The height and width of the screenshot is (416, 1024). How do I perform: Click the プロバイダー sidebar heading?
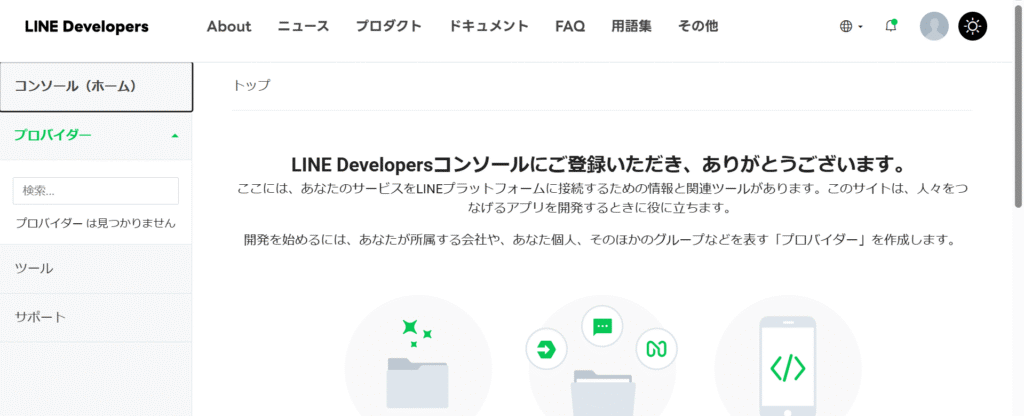tap(52, 135)
